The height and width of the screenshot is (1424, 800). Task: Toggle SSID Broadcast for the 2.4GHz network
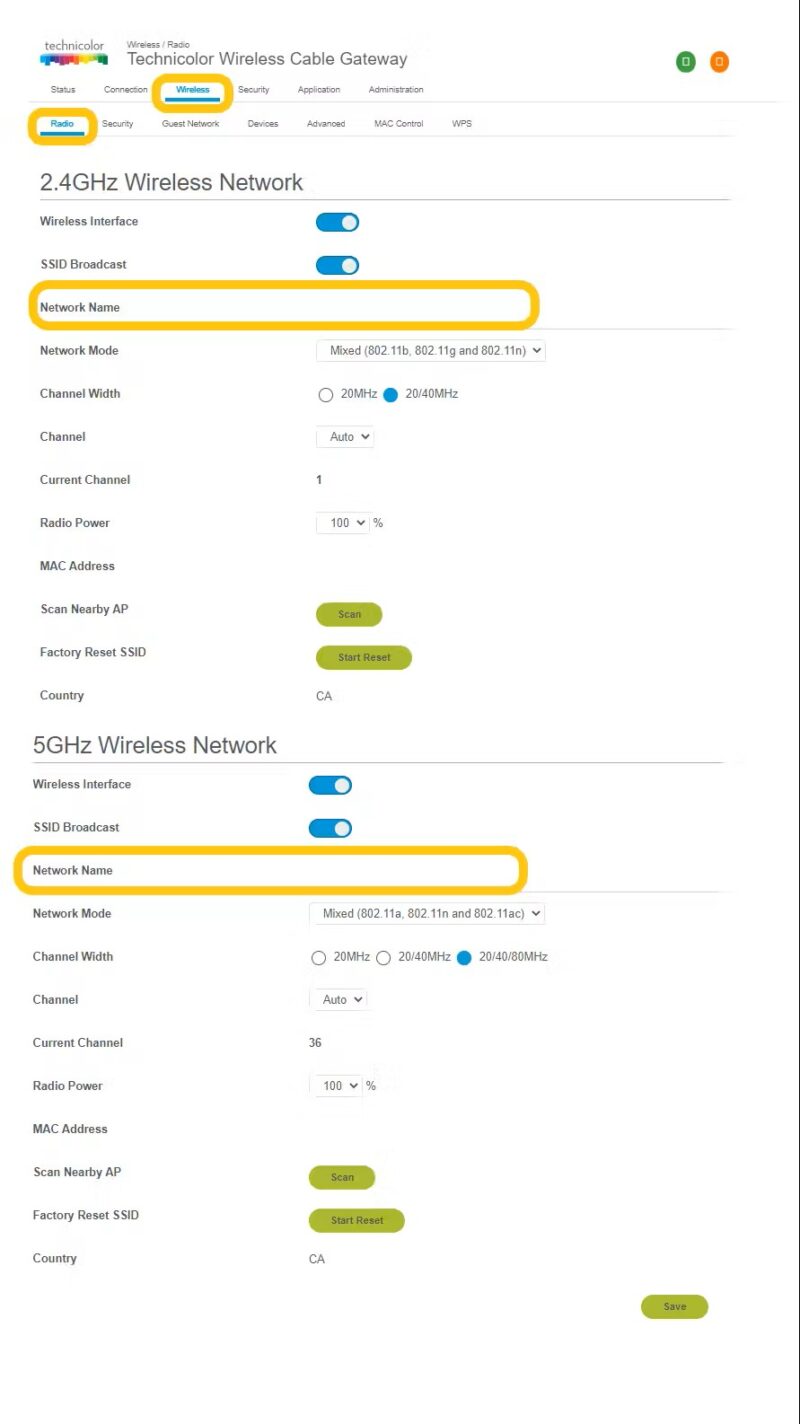(x=337, y=264)
